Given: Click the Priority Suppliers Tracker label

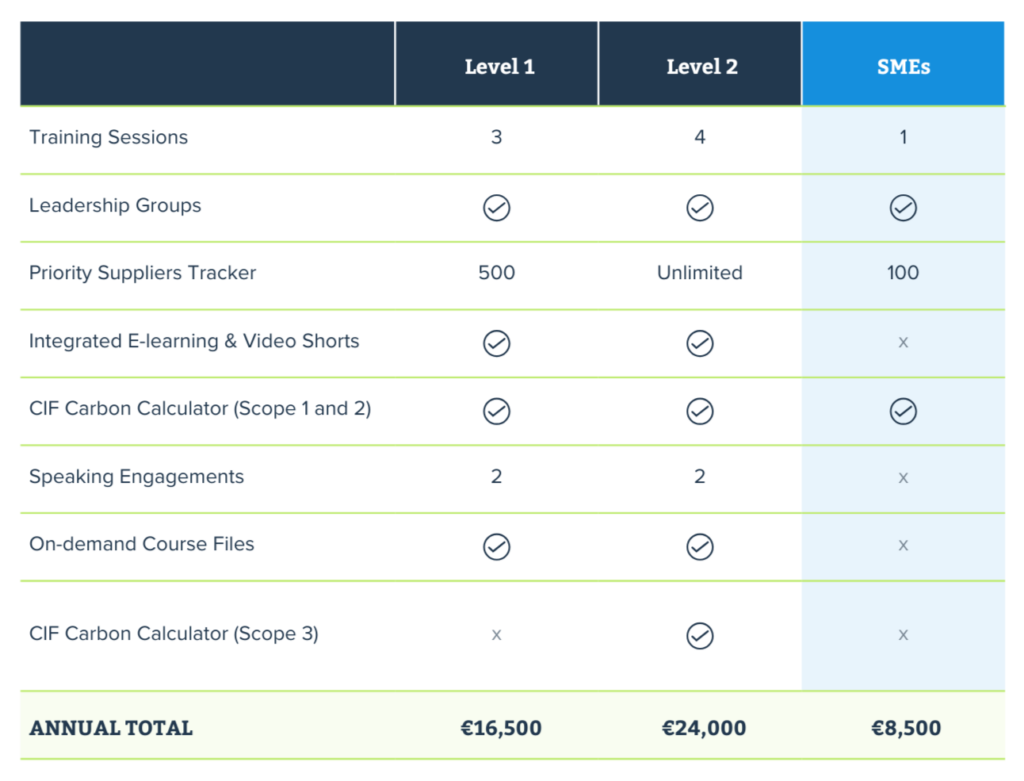Looking at the screenshot, I should (x=142, y=273).
